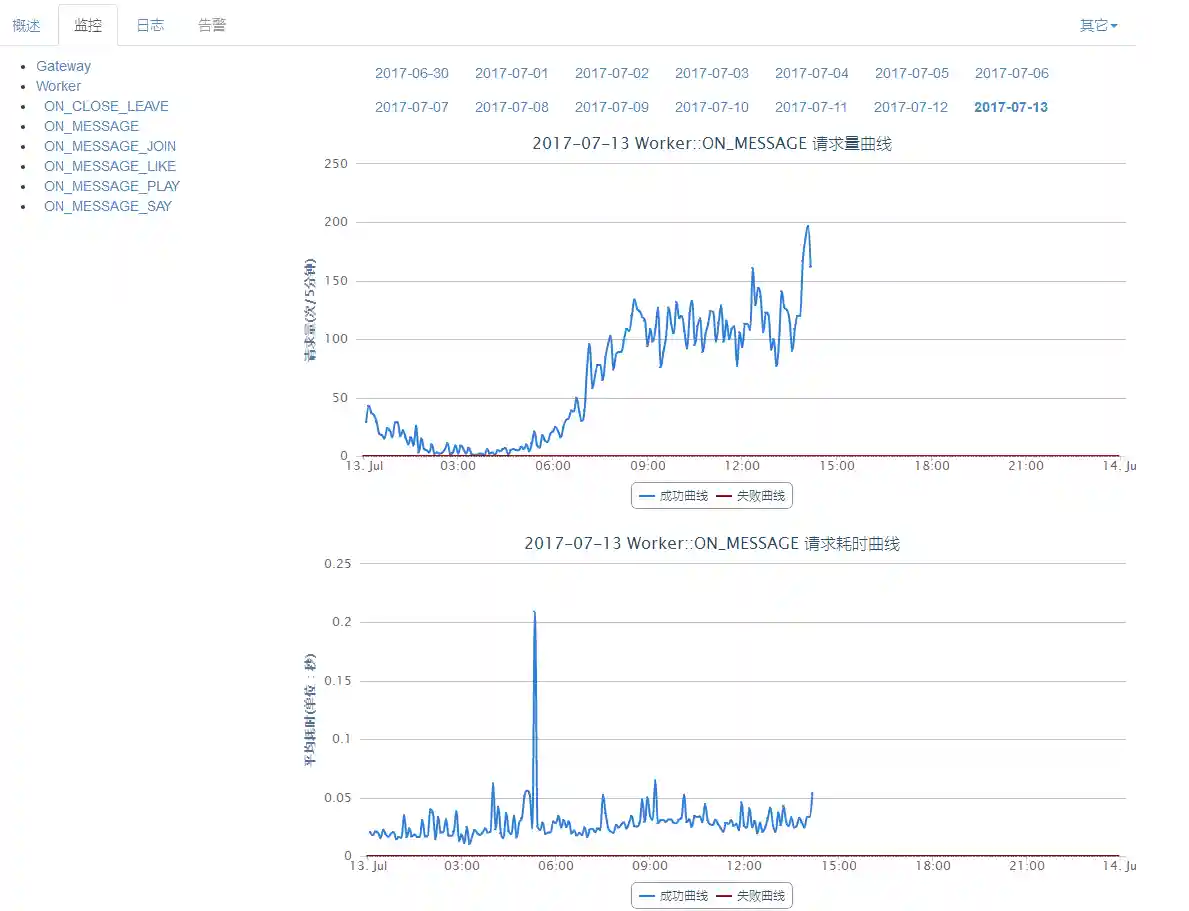Screen dimensions: 1189x911
Task: View data for date 2017-07-01
Action: click(x=512, y=74)
